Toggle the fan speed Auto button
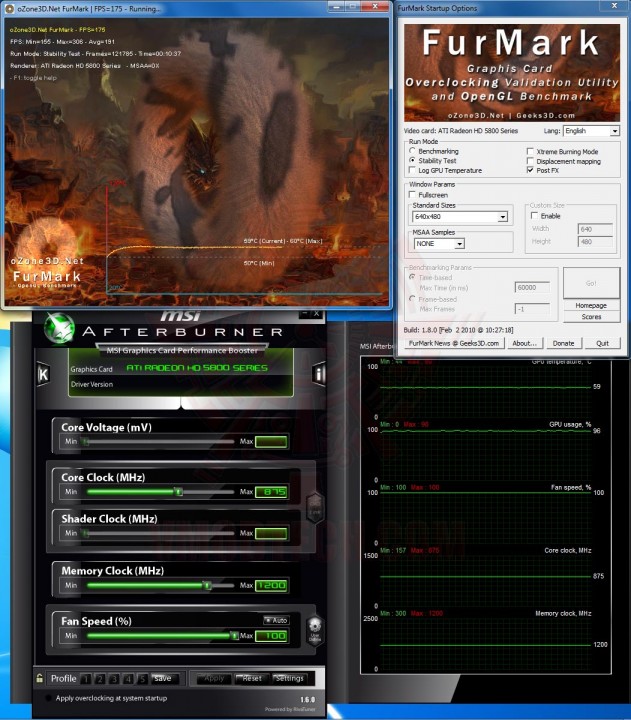The height and width of the screenshot is (720, 631). pyautogui.click(x=276, y=620)
